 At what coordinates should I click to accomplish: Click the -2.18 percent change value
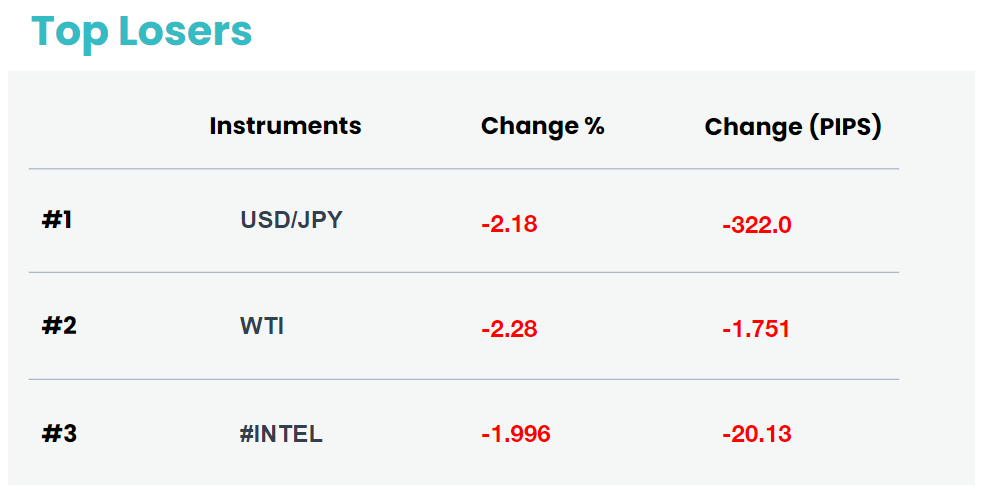pos(509,224)
